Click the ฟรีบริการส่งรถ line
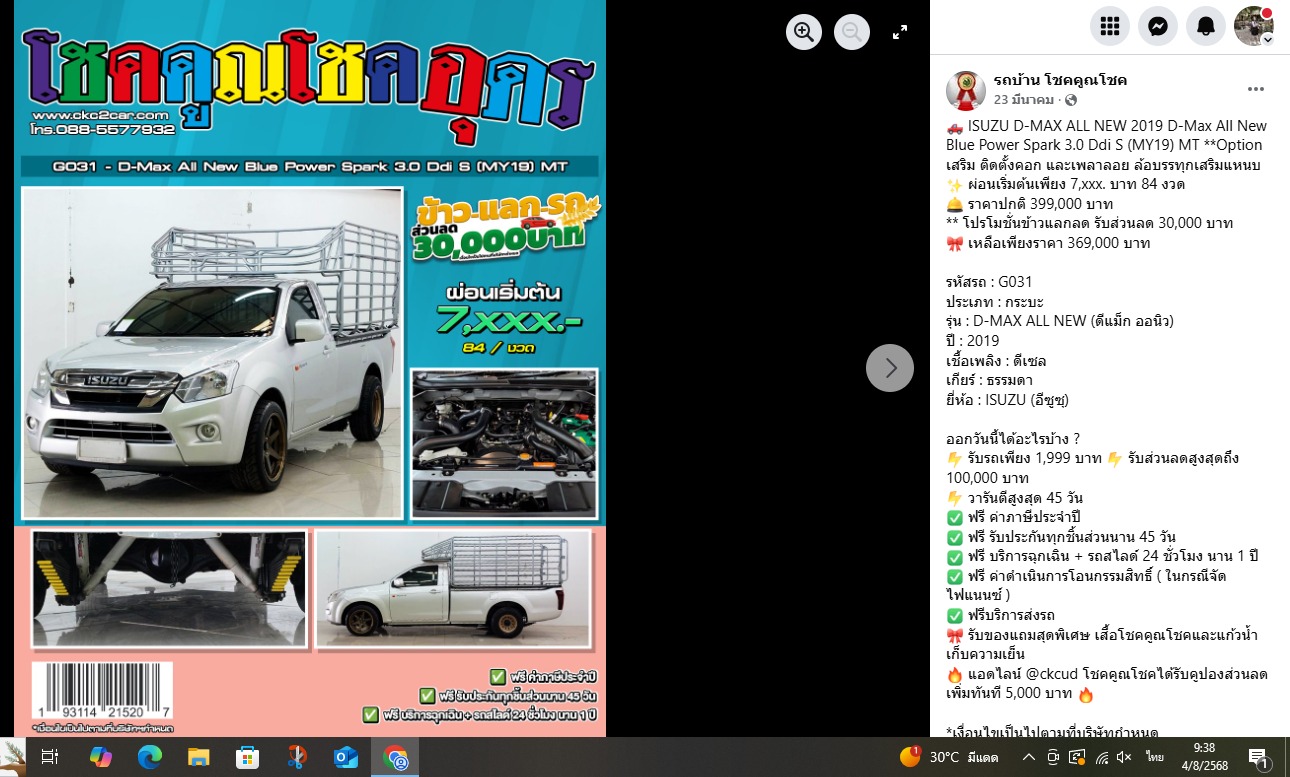Viewport: 1290px width, 777px height. 1011,614
